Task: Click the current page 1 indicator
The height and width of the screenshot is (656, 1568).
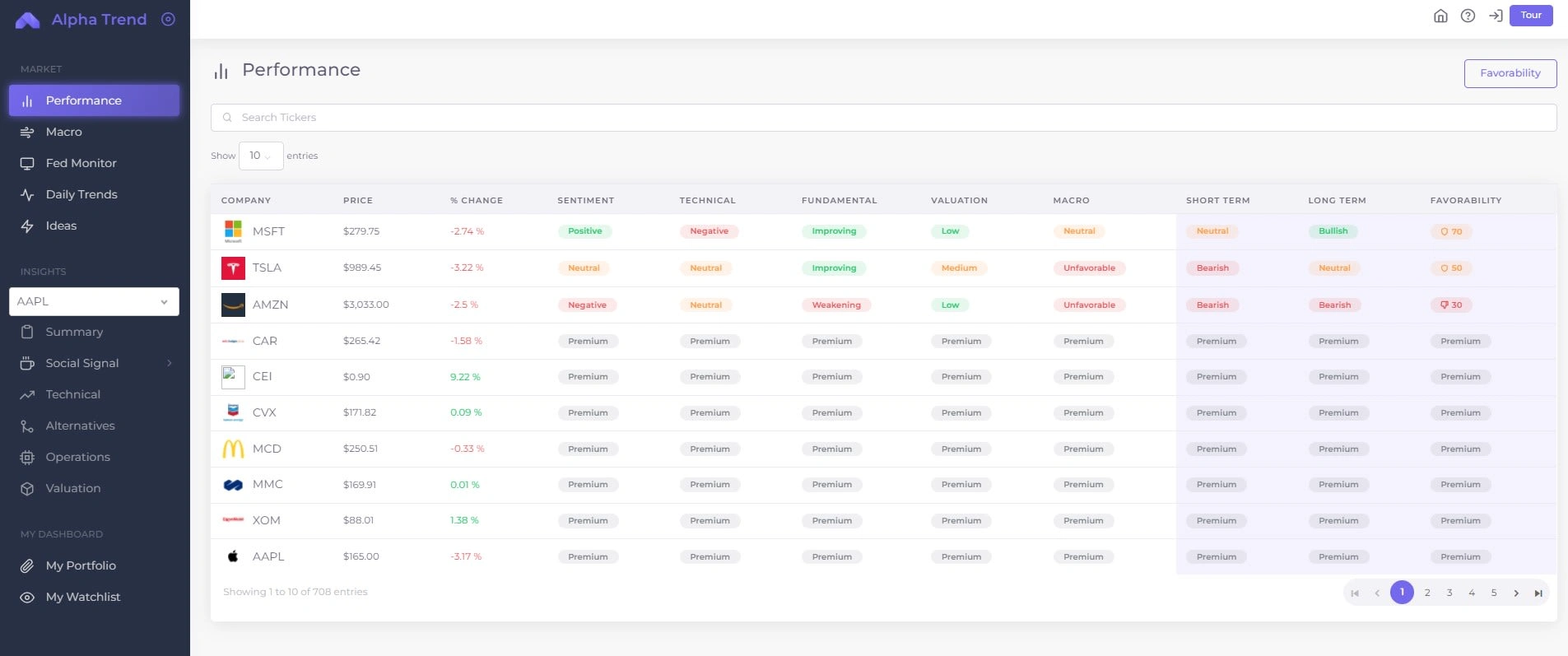Action: pos(1402,592)
